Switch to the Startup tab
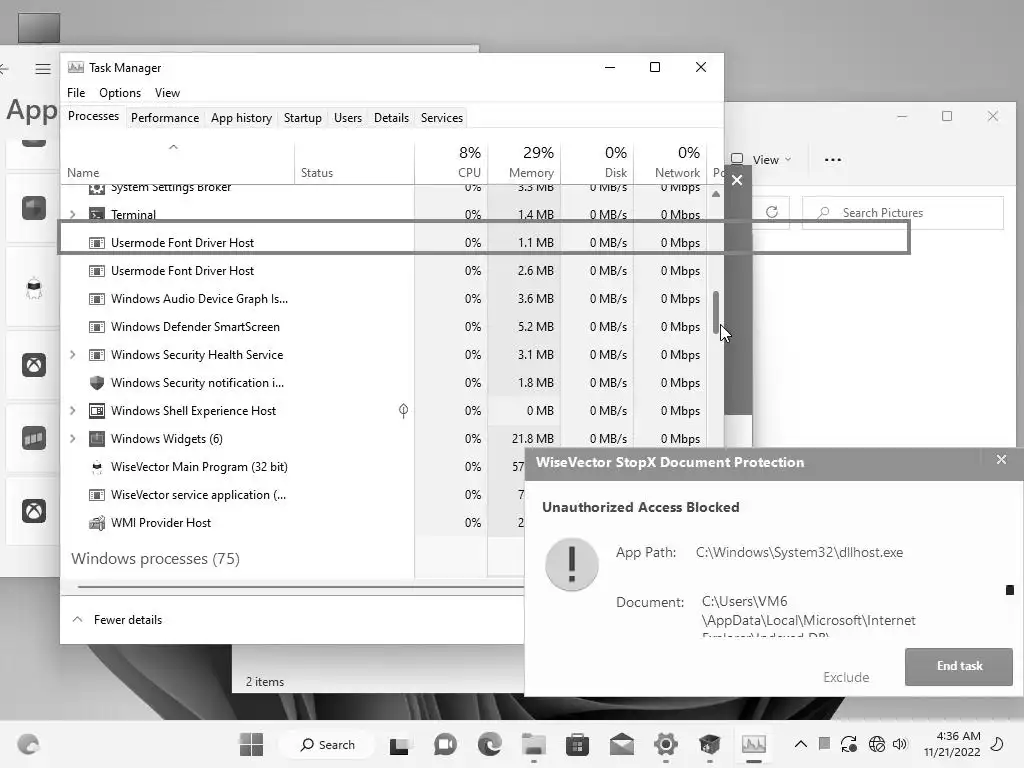This screenshot has width=1024, height=768. 302,118
